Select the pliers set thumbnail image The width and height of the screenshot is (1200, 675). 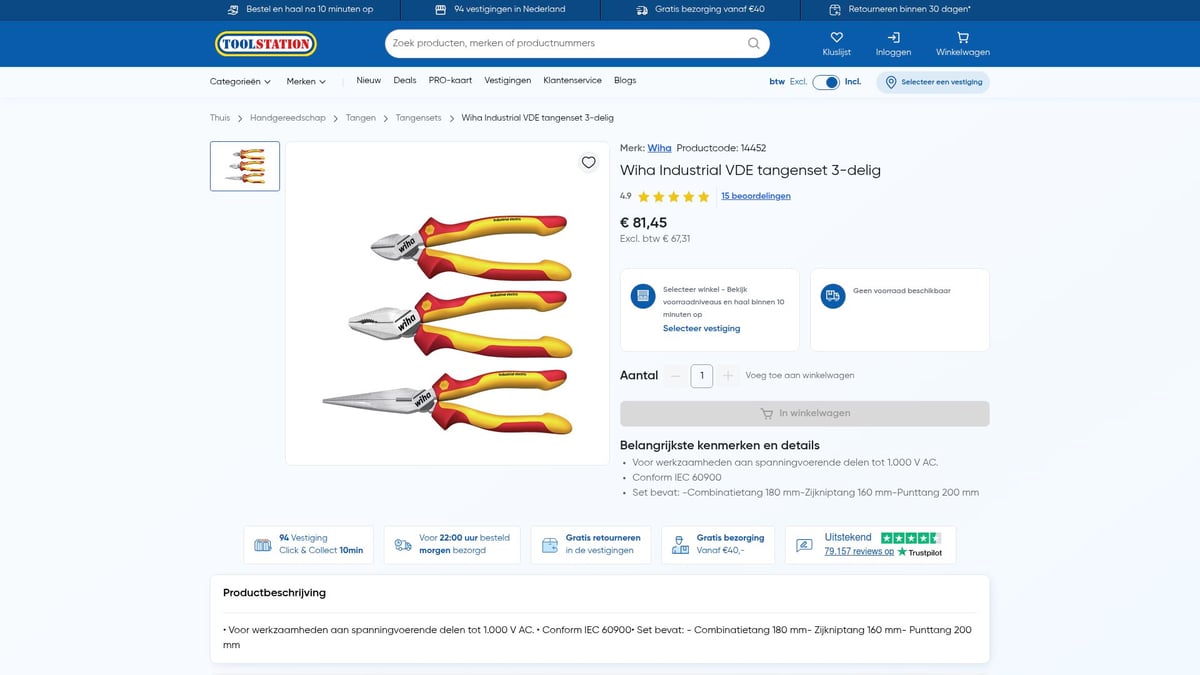click(245, 166)
